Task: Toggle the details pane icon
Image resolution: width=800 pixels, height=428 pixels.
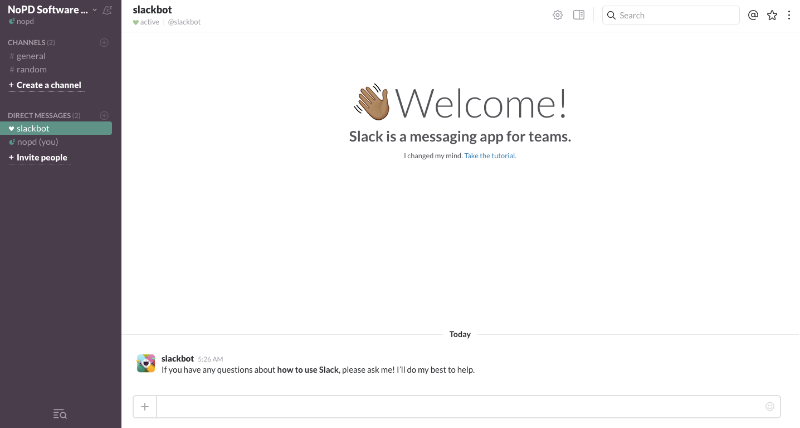Action: [579, 15]
